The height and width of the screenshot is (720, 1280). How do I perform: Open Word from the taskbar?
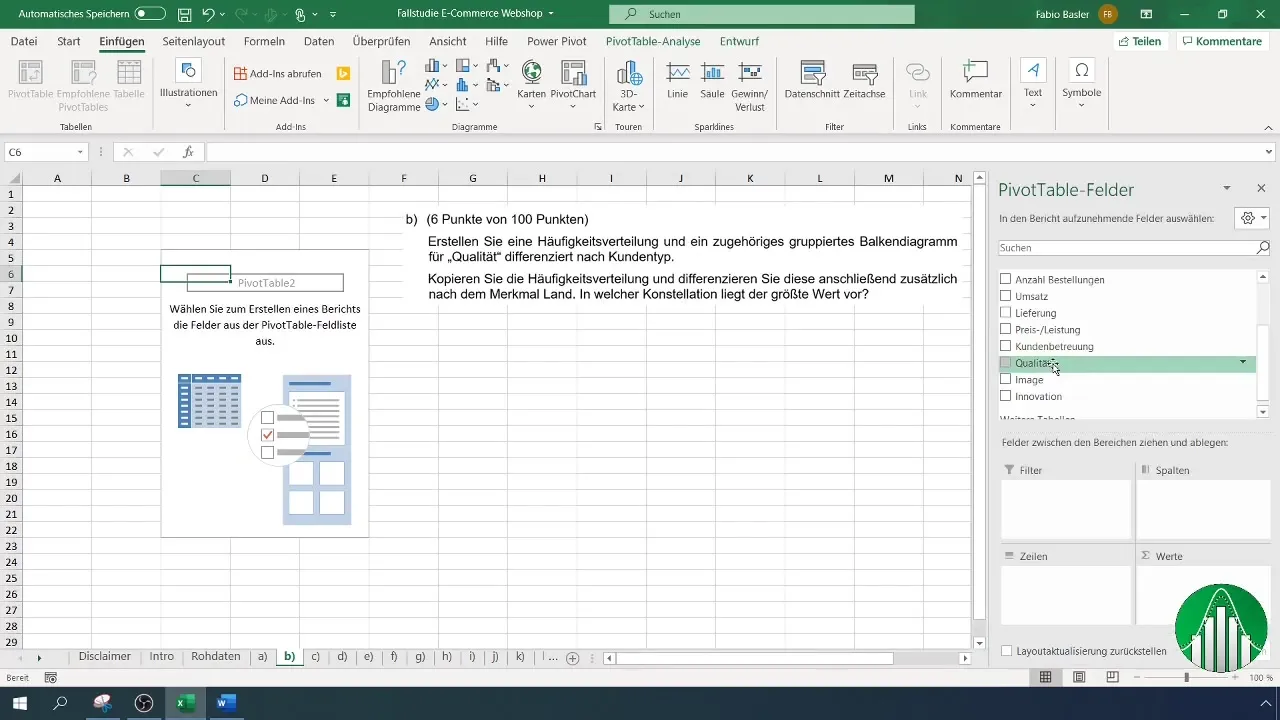pyautogui.click(x=226, y=703)
